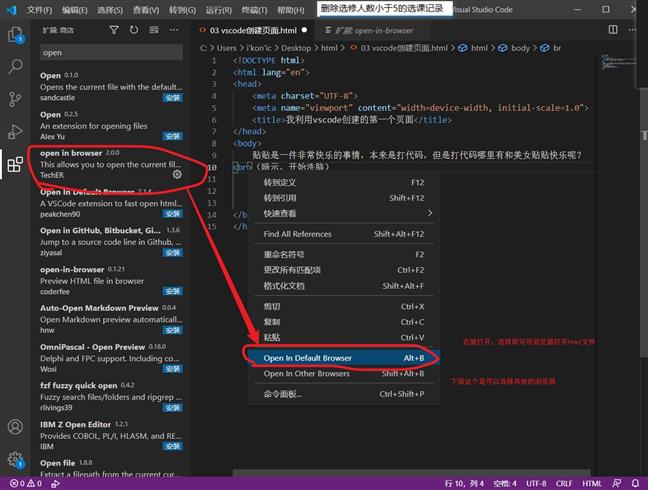Install Open in GitHub, Bitbucket extension
Viewport: 648px width, 490px height.
173,253
